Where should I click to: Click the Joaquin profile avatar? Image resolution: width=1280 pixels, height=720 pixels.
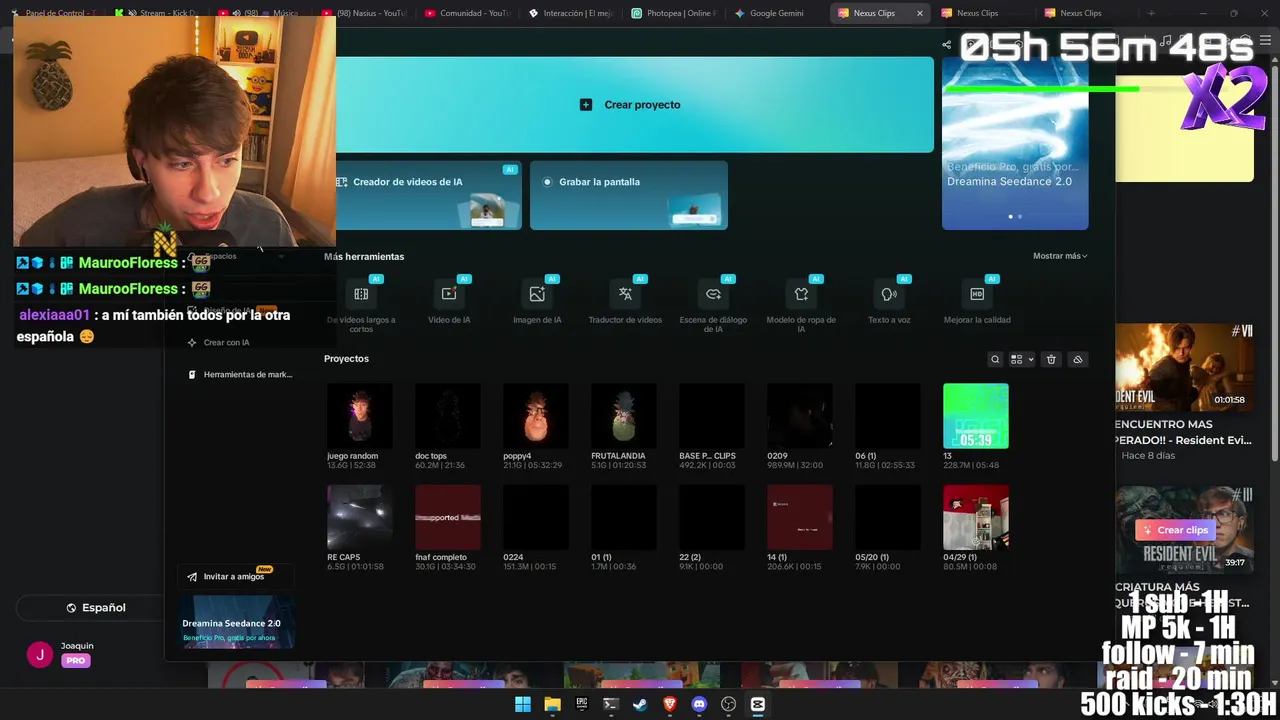pyautogui.click(x=40, y=655)
